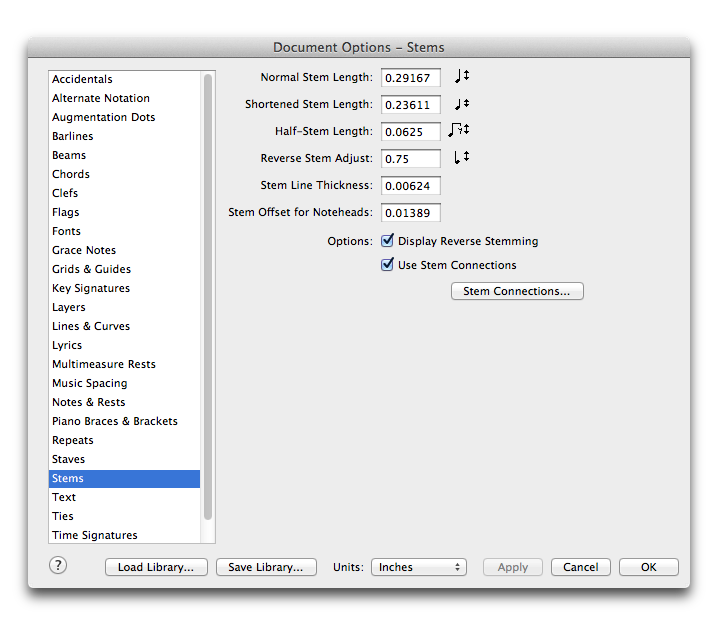Image resolution: width=718 pixels, height=624 pixels.
Task: Uncheck Use Stem Connections
Action: (x=387, y=265)
